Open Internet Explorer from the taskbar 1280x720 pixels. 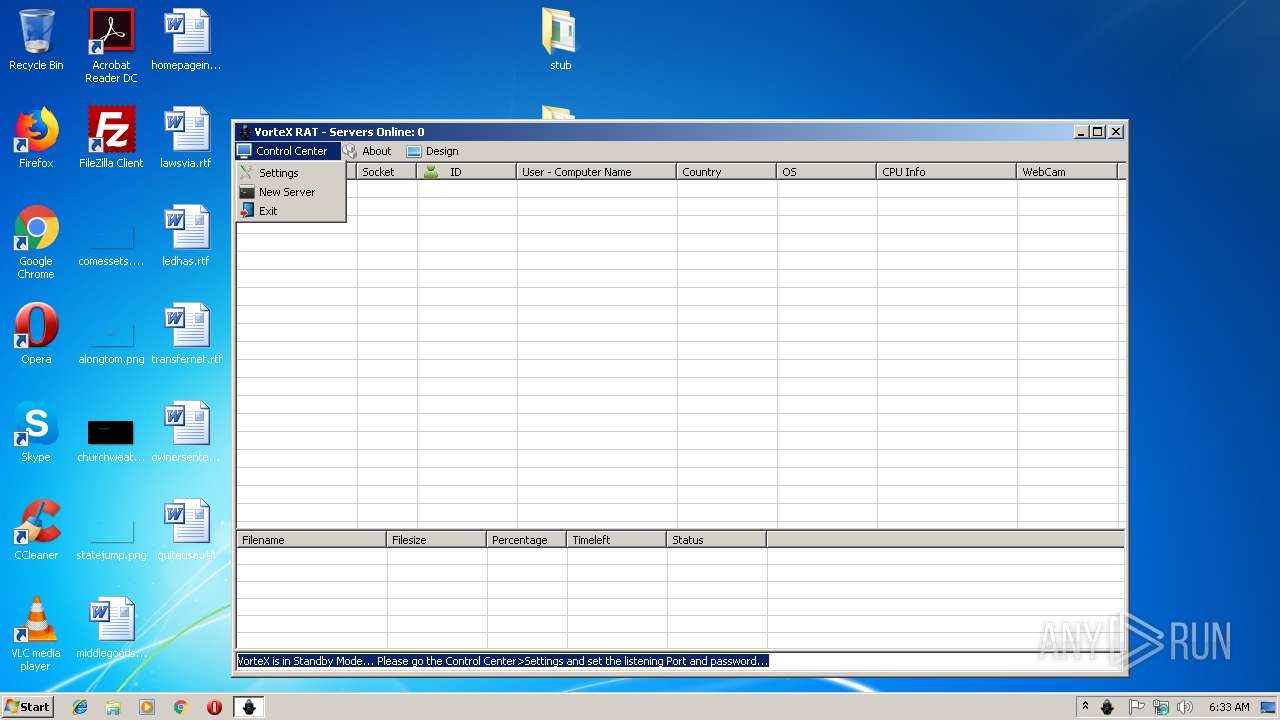80,707
